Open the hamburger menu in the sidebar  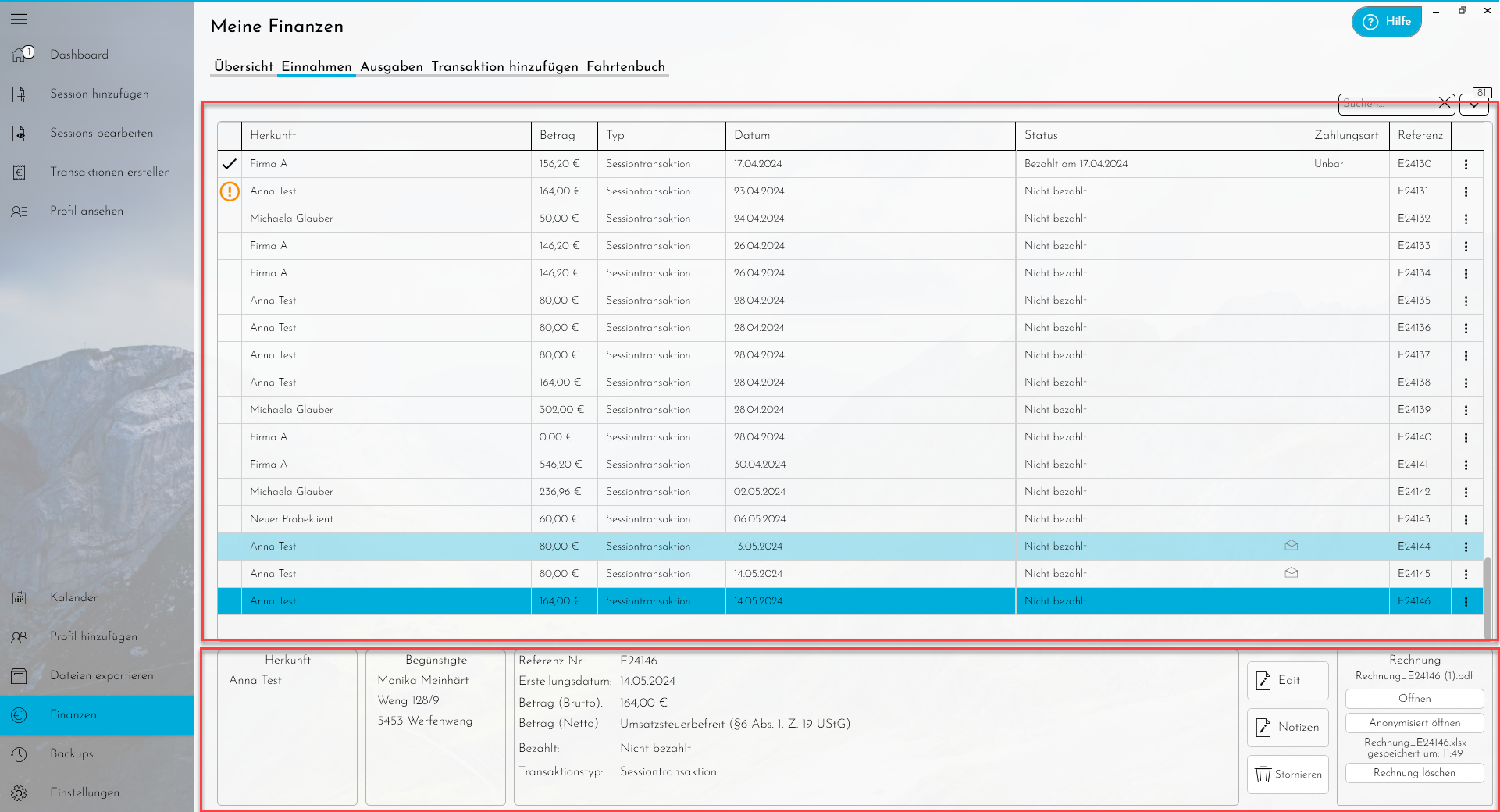tap(19, 19)
